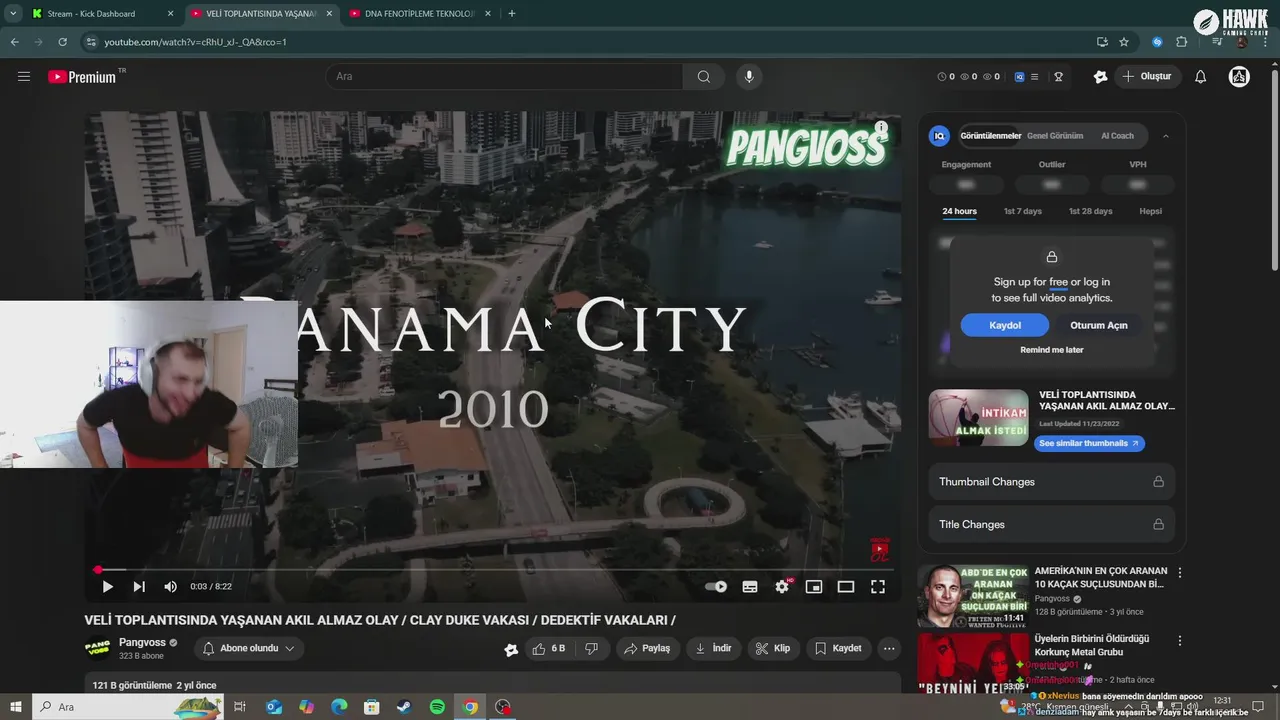Click See similar thumbnails button
This screenshot has height=720, width=1280.
(1089, 443)
